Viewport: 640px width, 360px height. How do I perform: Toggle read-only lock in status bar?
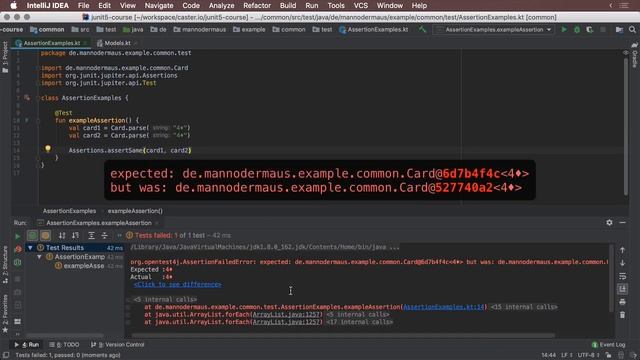pyautogui.click(x=609, y=355)
